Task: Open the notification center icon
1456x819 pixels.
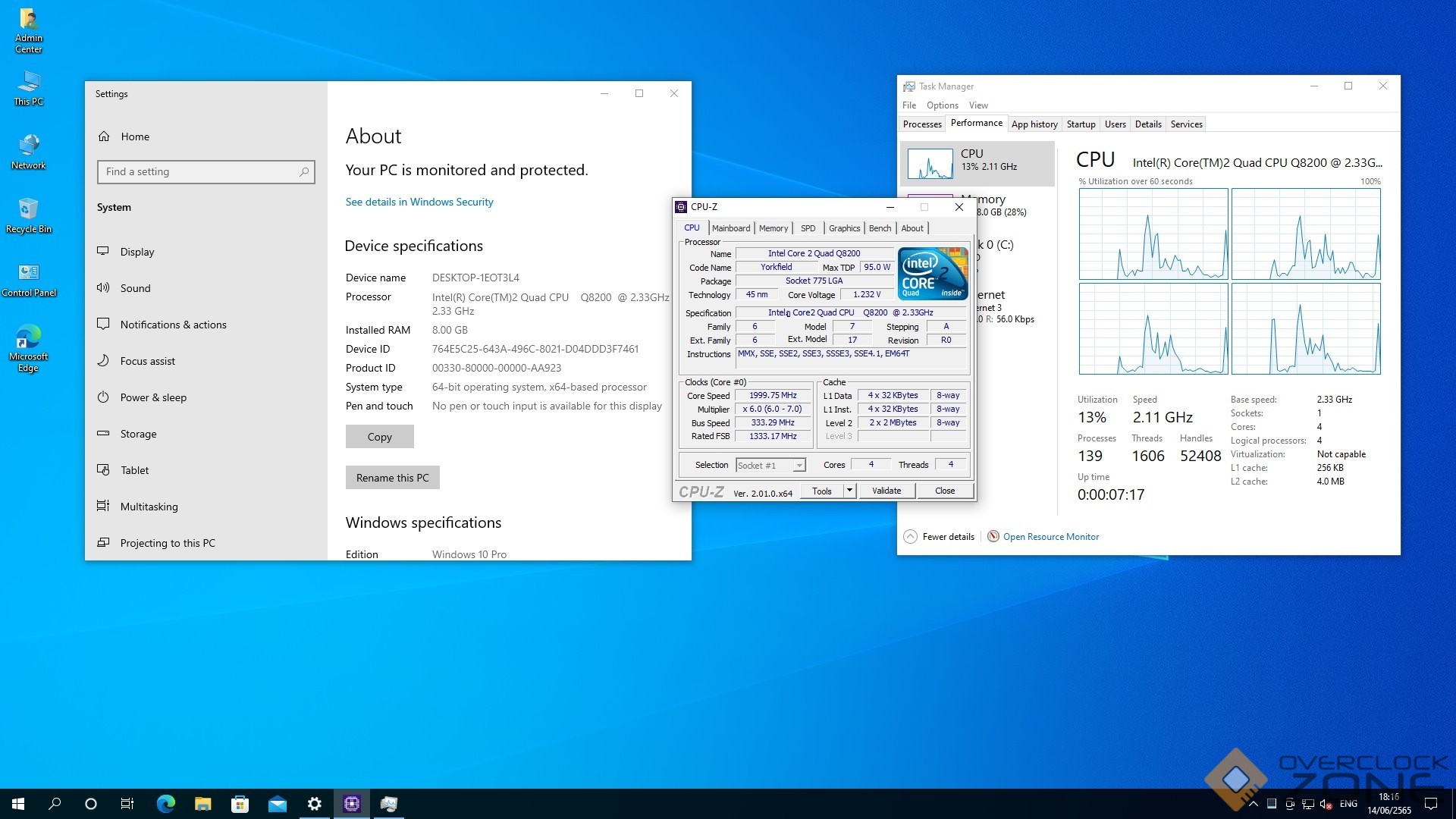Action: 1431,804
